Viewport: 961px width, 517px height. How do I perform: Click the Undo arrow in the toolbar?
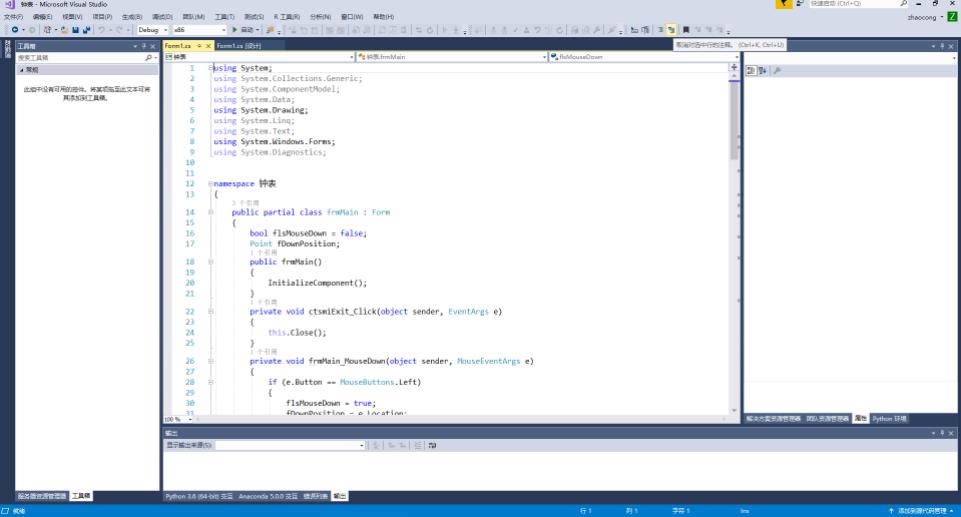click(x=102, y=30)
